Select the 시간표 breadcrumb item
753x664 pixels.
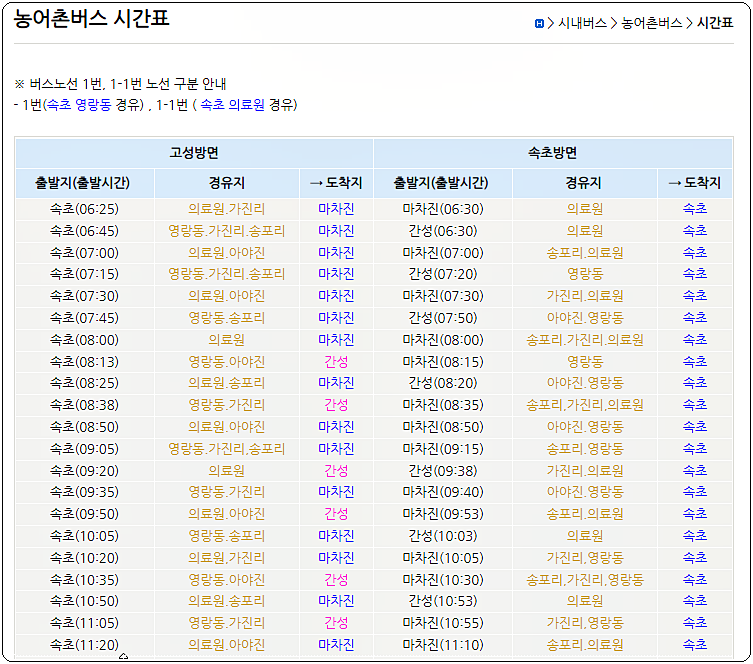[715, 23]
